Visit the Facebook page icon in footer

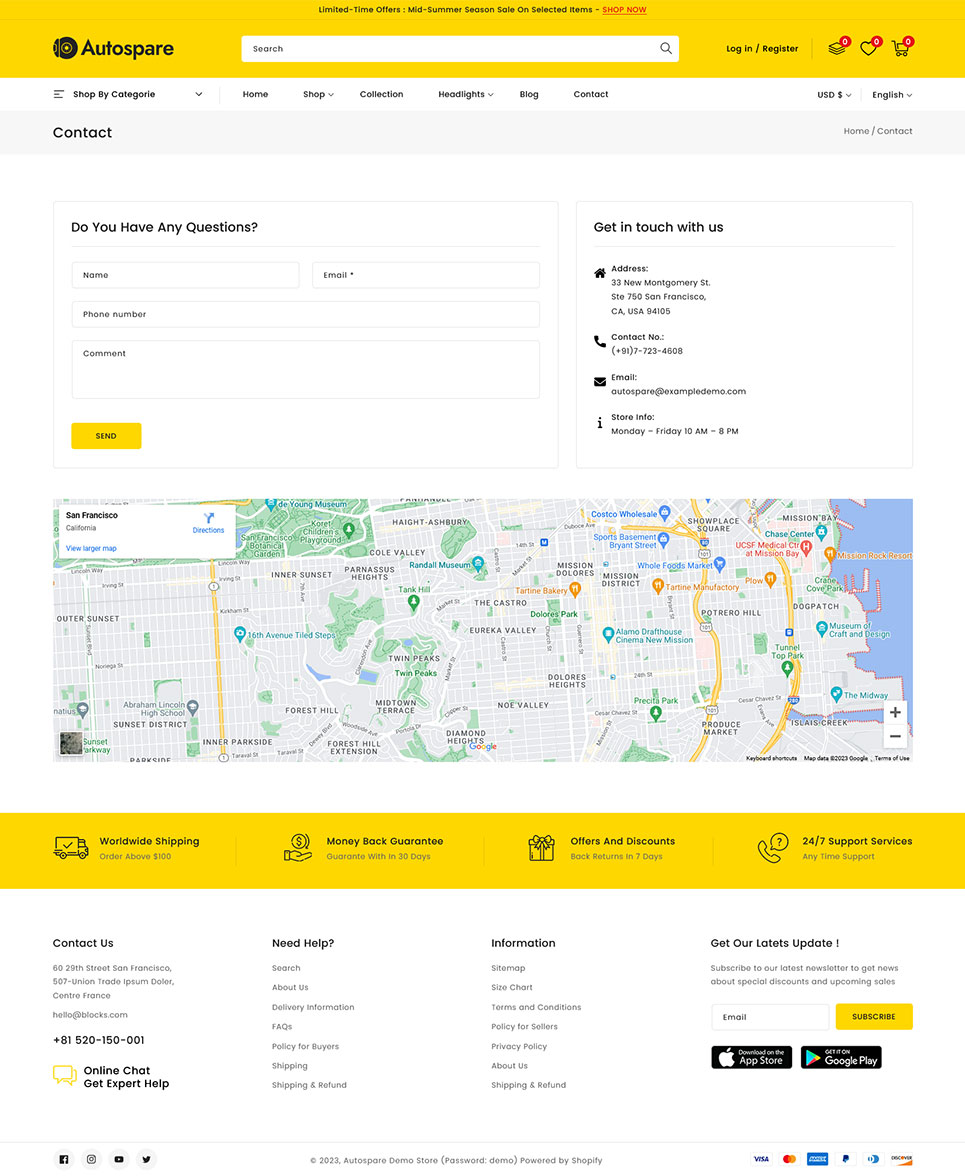(x=64, y=1159)
